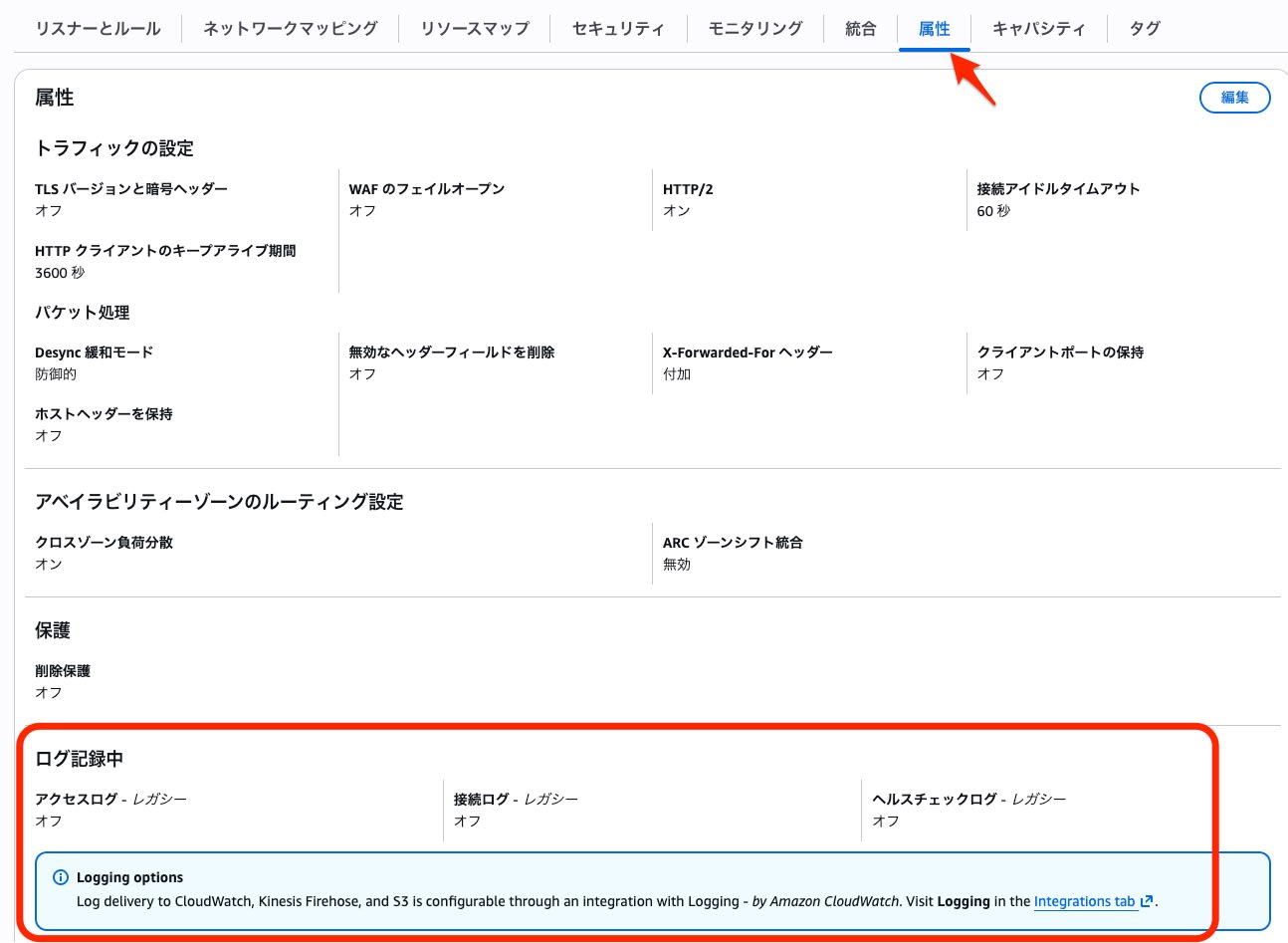1288x943 pixels.
Task: Click the オフ value under 削除保護
Action: (x=49, y=693)
